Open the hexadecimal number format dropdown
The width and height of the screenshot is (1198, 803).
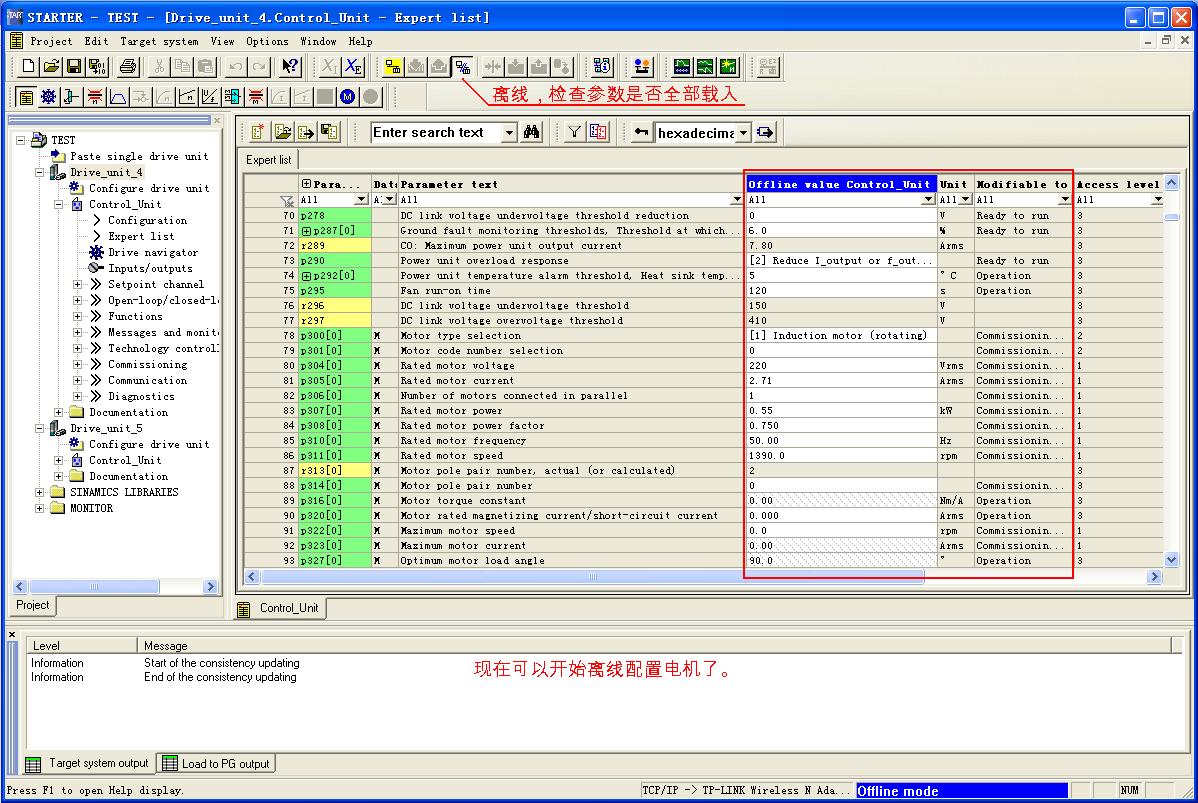(743, 133)
